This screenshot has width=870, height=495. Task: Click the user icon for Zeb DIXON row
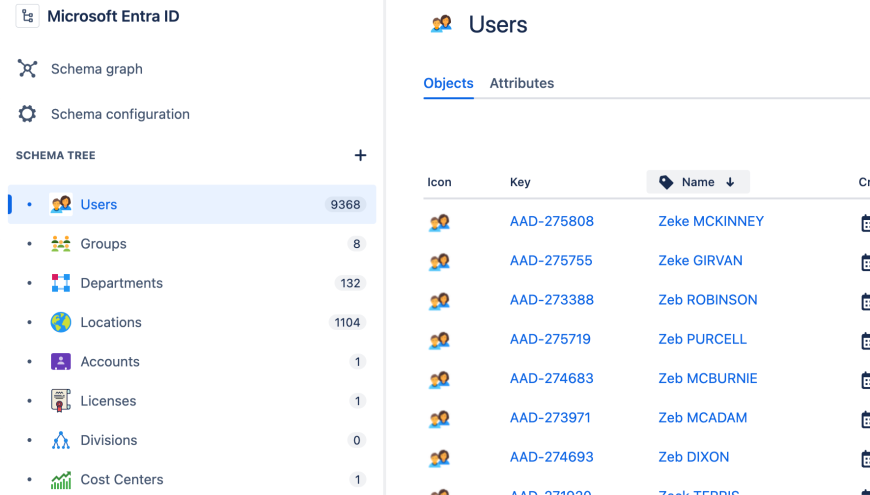pyautogui.click(x=439, y=458)
